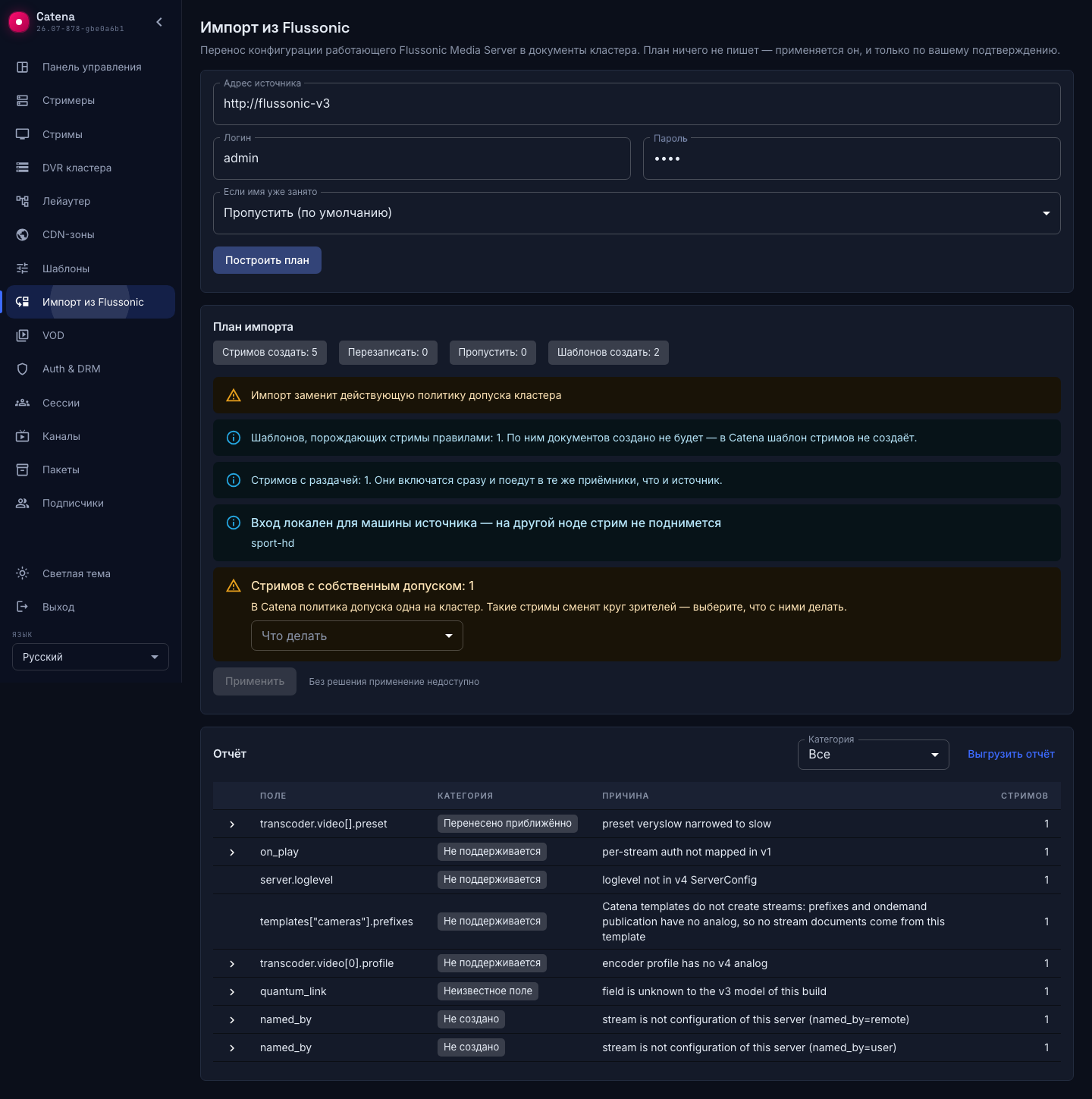The width and height of the screenshot is (1092, 1099).
Task: Focus the Логин field containing admin
Action: coord(422,159)
